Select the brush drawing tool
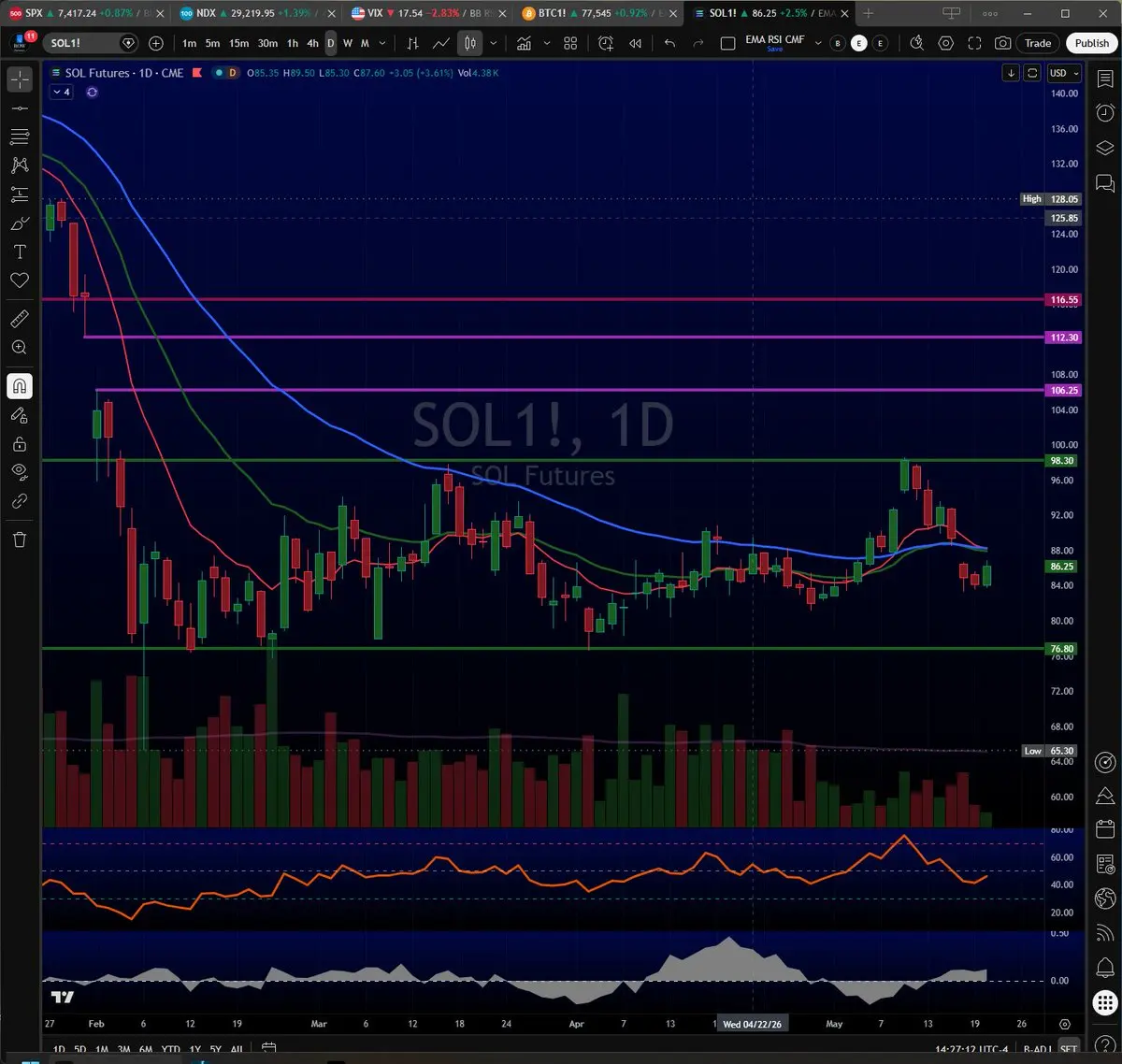The image size is (1122, 1064). click(19, 223)
